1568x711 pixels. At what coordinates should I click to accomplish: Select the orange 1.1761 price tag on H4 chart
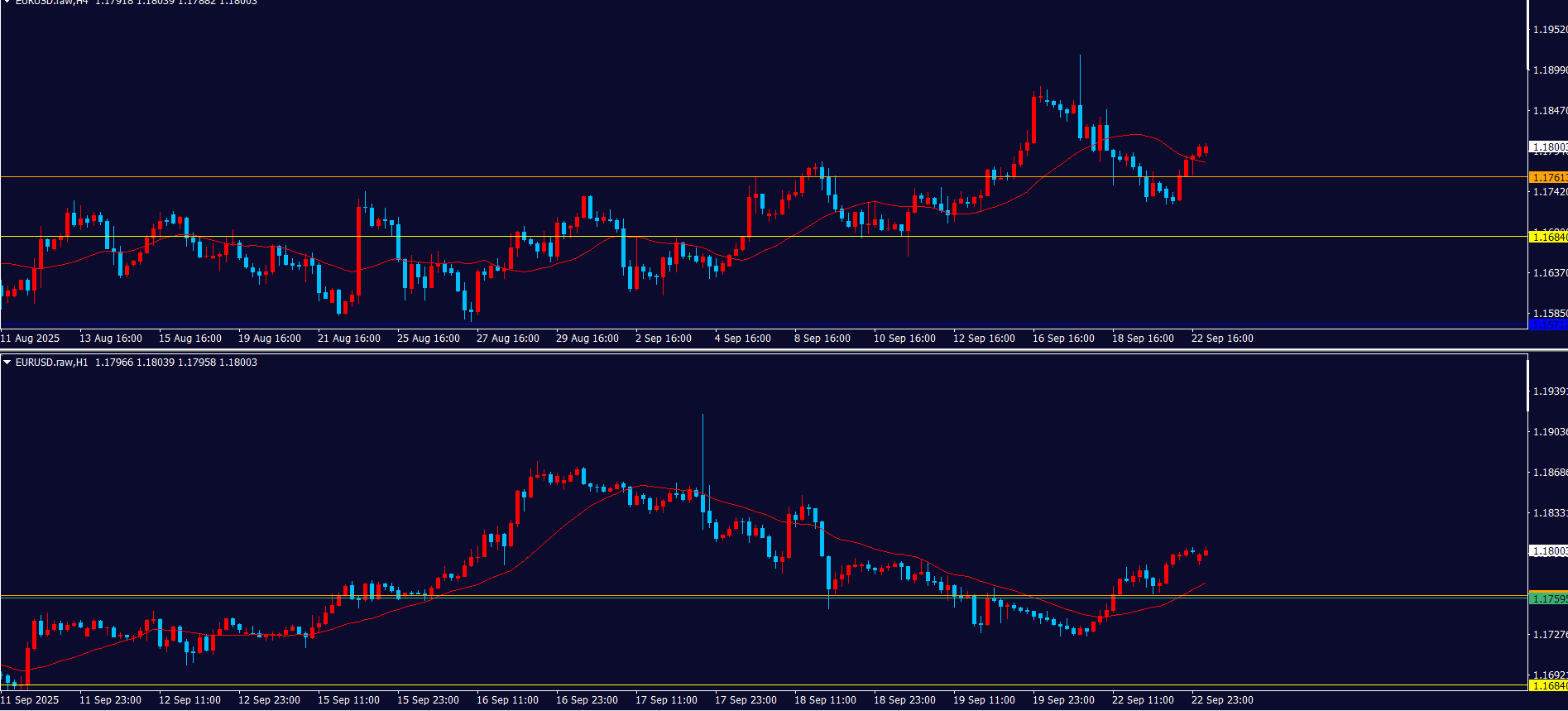click(x=1547, y=177)
